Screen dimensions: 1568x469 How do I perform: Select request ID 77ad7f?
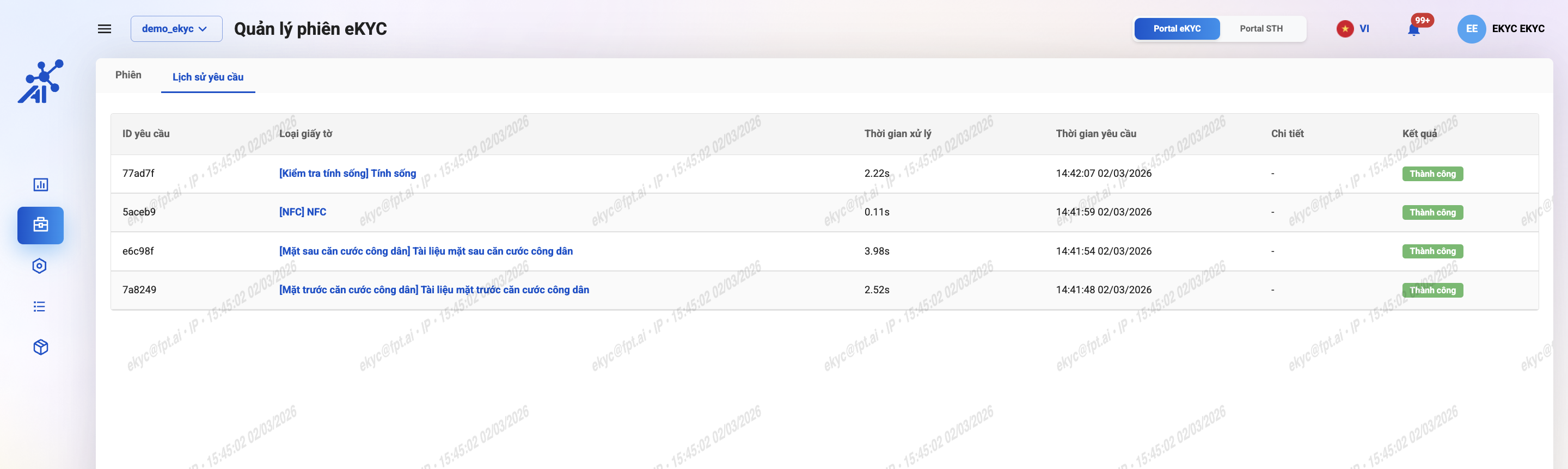point(138,174)
